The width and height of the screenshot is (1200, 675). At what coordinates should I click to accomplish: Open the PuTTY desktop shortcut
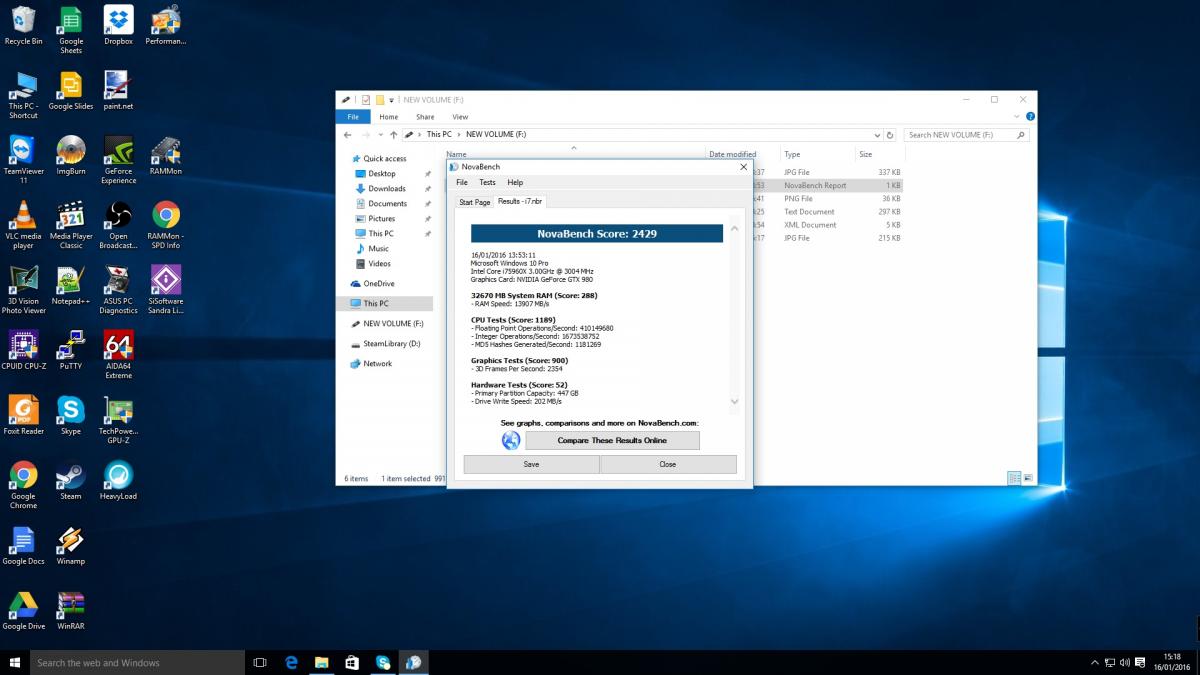pyautogui.click(x=71, y=352)
